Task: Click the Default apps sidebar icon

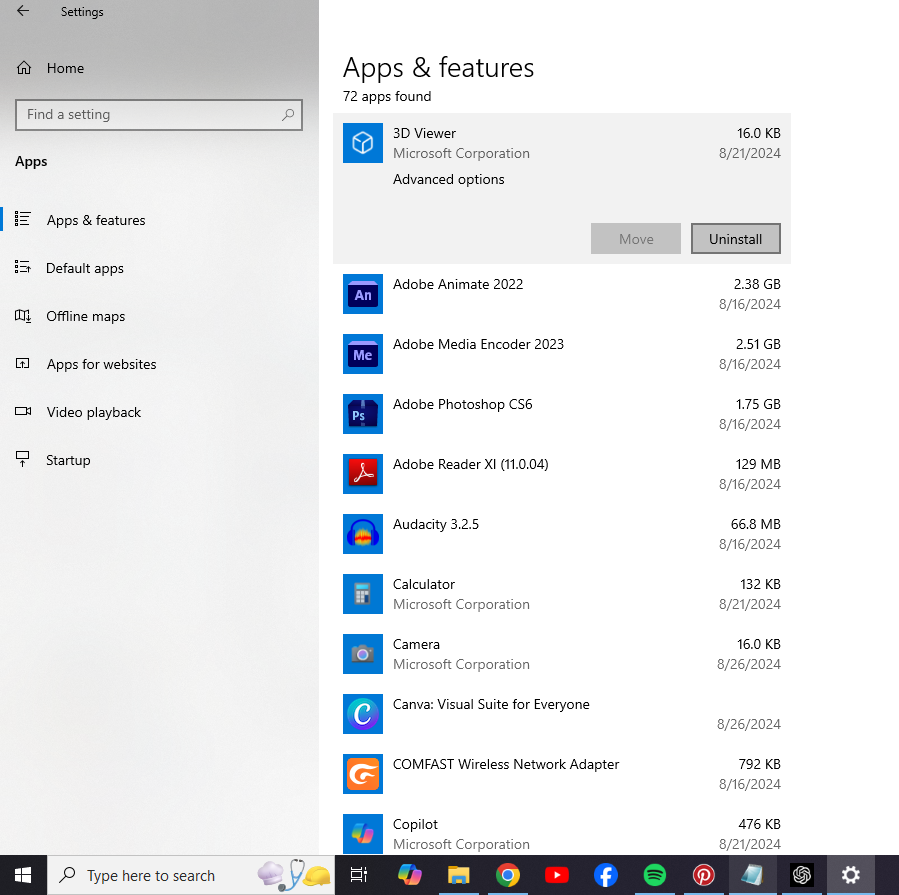Action: click(22, 267)
